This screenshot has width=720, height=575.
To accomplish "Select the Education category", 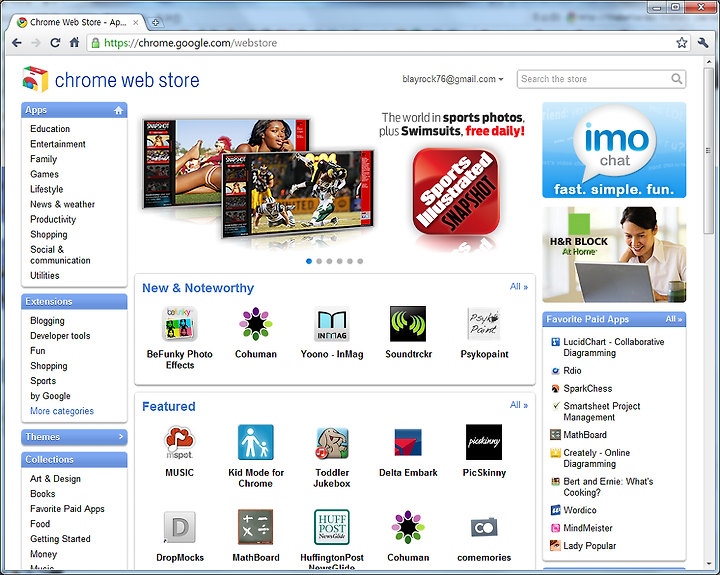I will [50, 129].
